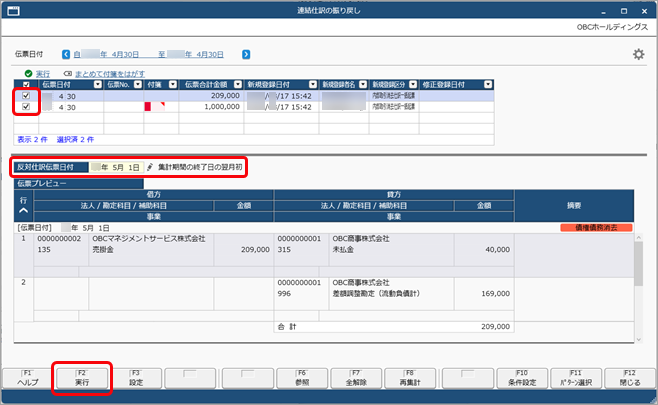Click the tag icon beside まとめて付箋をはがす

[68, 73]
